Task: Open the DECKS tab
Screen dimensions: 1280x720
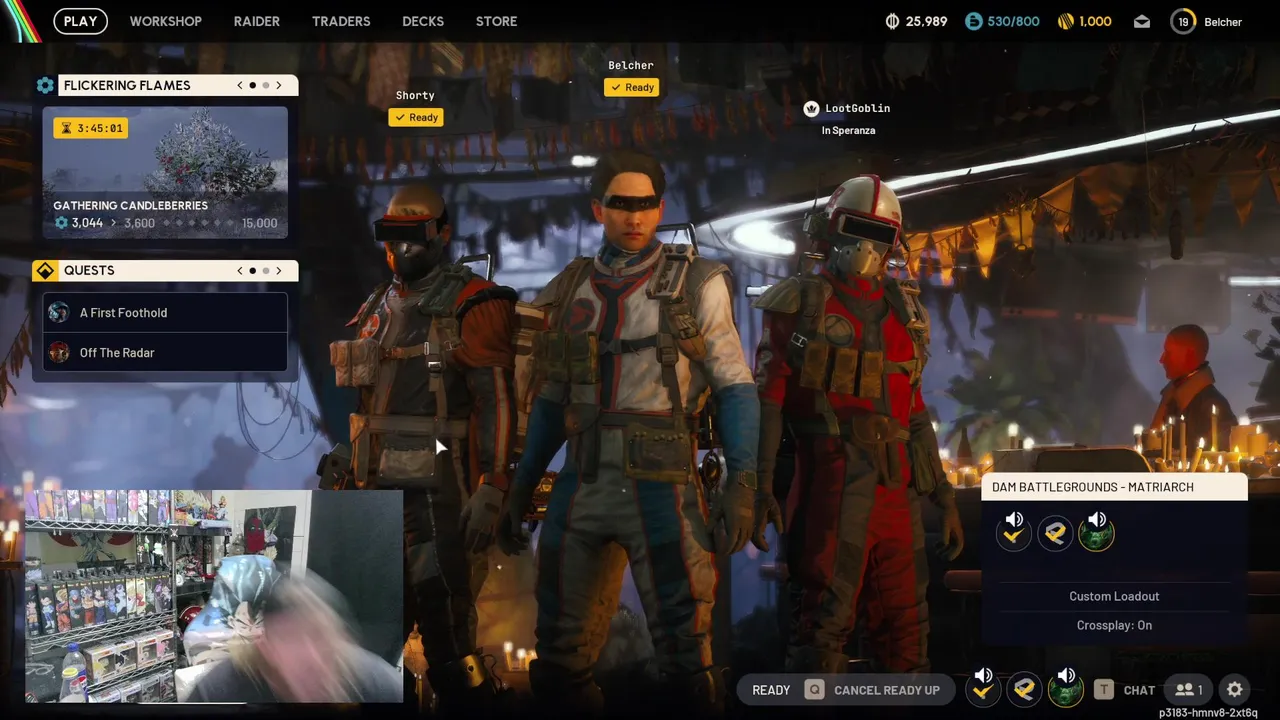Action: (424, 21)
